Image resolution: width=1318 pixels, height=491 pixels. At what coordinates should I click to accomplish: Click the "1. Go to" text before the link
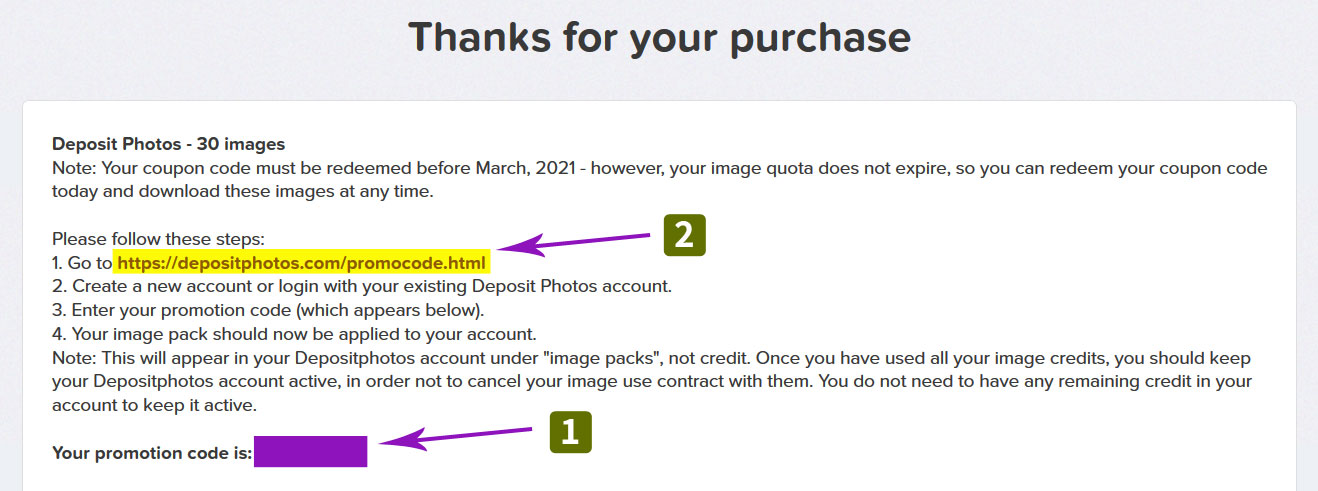click(81, 264)
